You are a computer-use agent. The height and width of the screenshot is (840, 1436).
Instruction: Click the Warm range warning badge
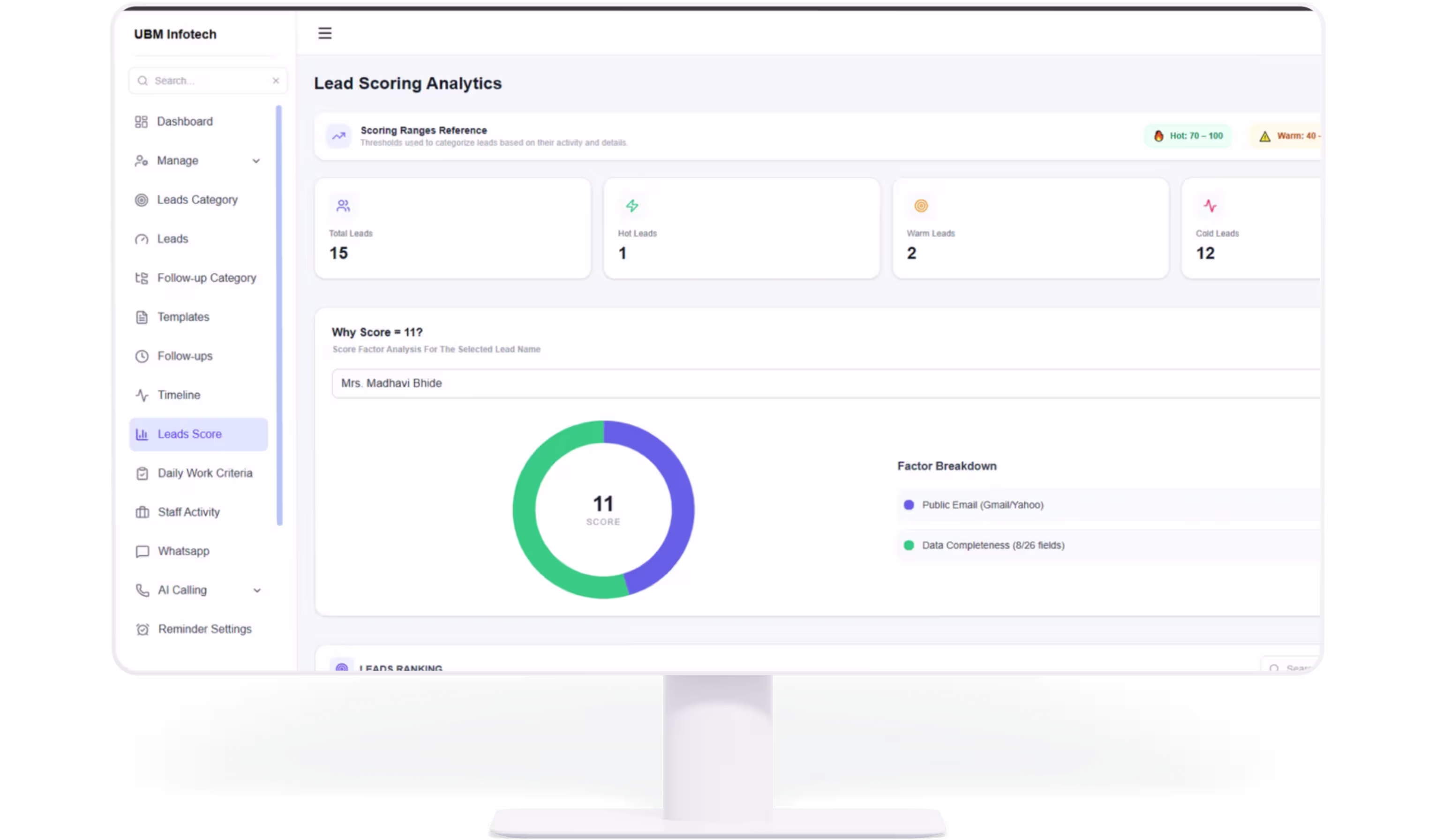pyautogui.click(x=1286, y=135)
